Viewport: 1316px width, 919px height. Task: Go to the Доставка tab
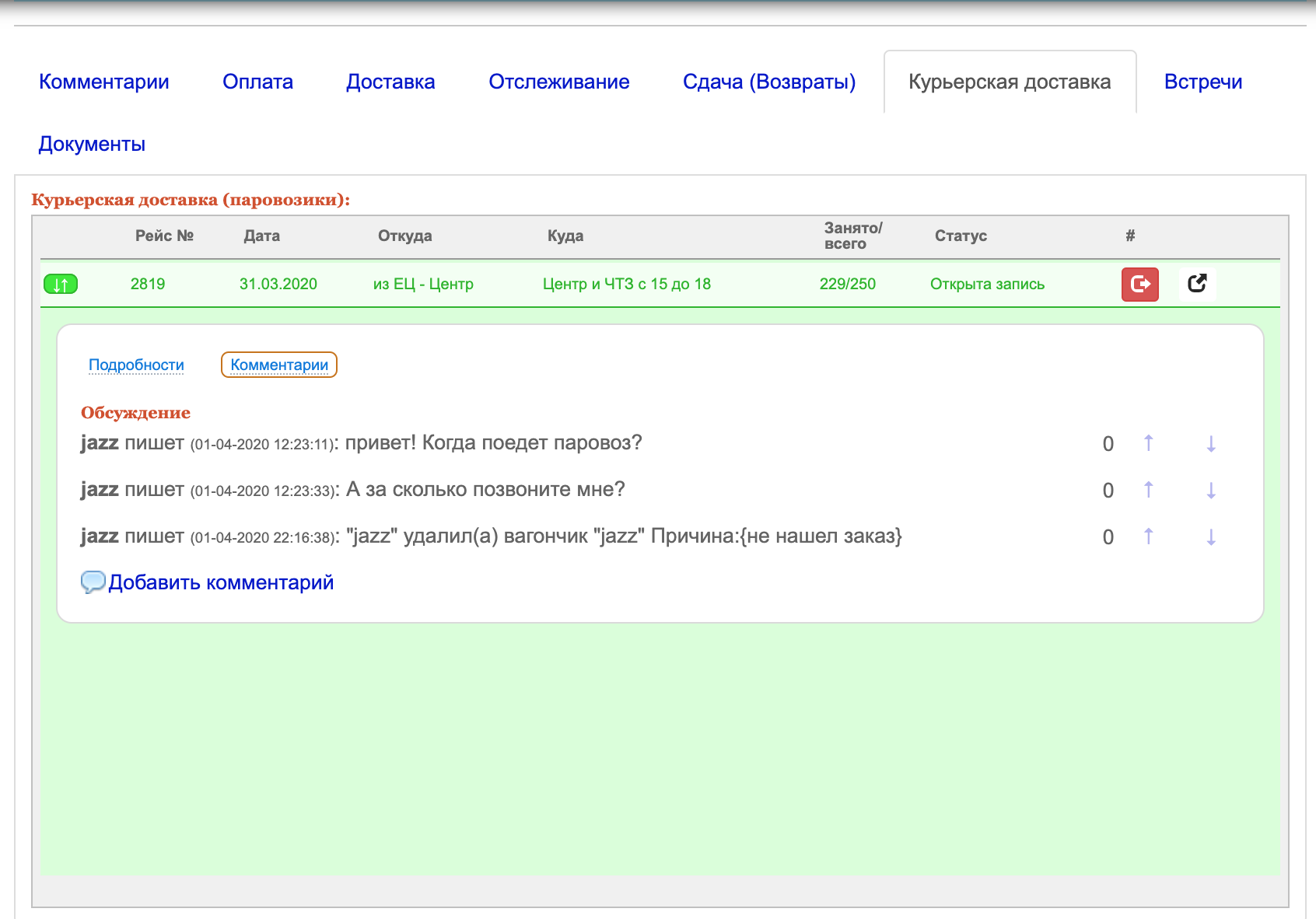tap(390, 82)
